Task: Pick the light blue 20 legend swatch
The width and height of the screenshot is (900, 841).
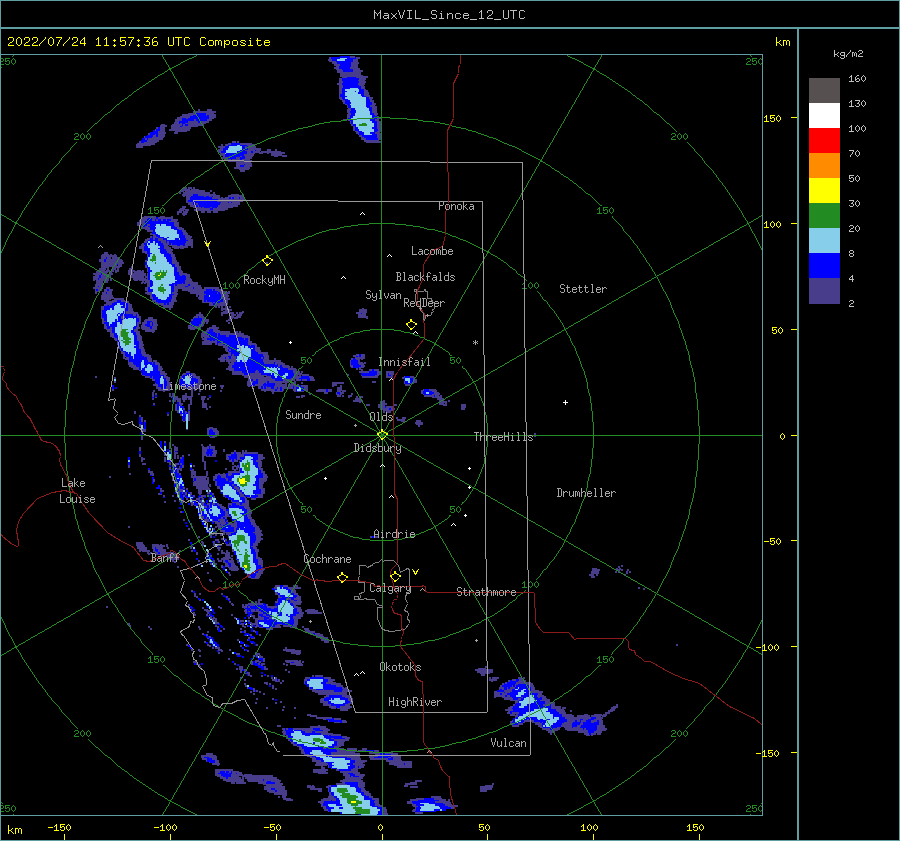Action: pos(824,241)
